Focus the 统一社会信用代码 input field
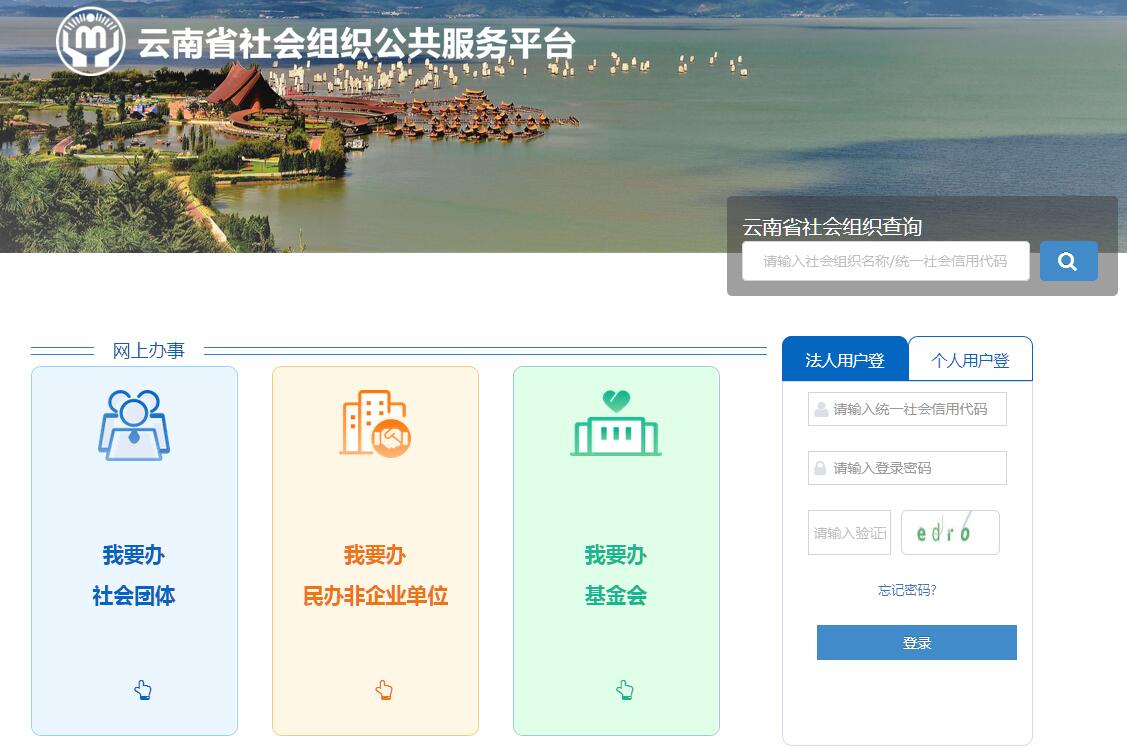Image resolution: width=1127 pixels, height=749 pixels. pyautogui.click(x=907, y=409)
